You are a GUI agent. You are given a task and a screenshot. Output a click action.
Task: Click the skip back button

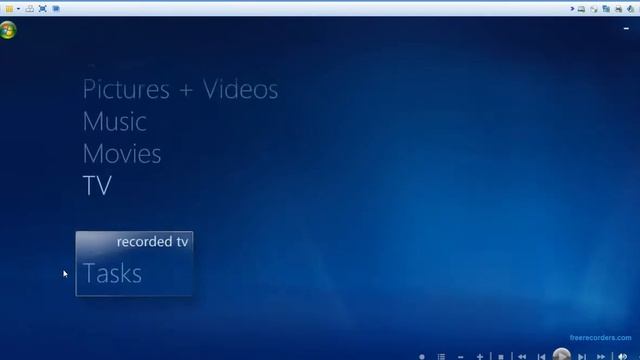point(541,357)
